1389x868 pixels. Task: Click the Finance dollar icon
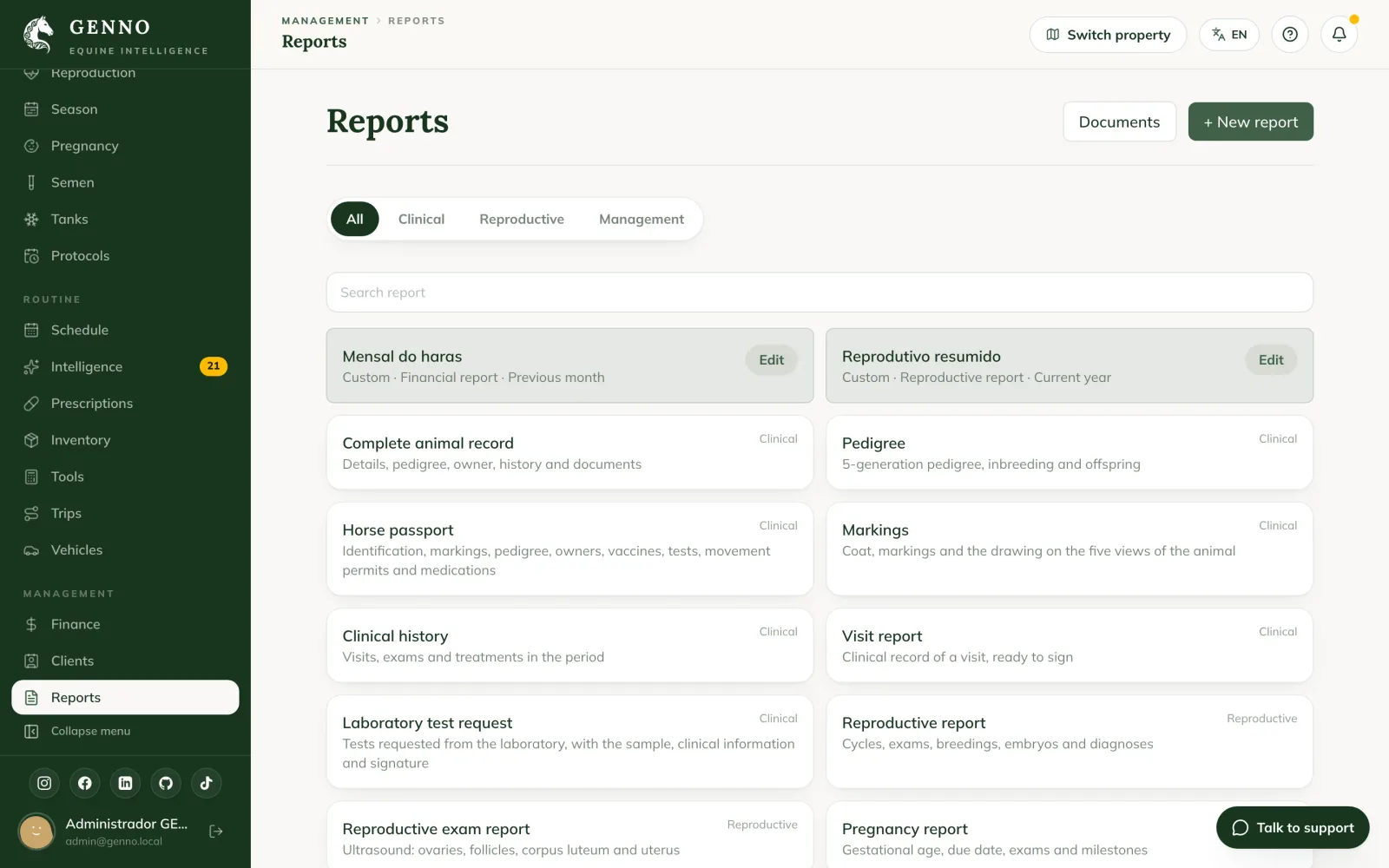31,624
